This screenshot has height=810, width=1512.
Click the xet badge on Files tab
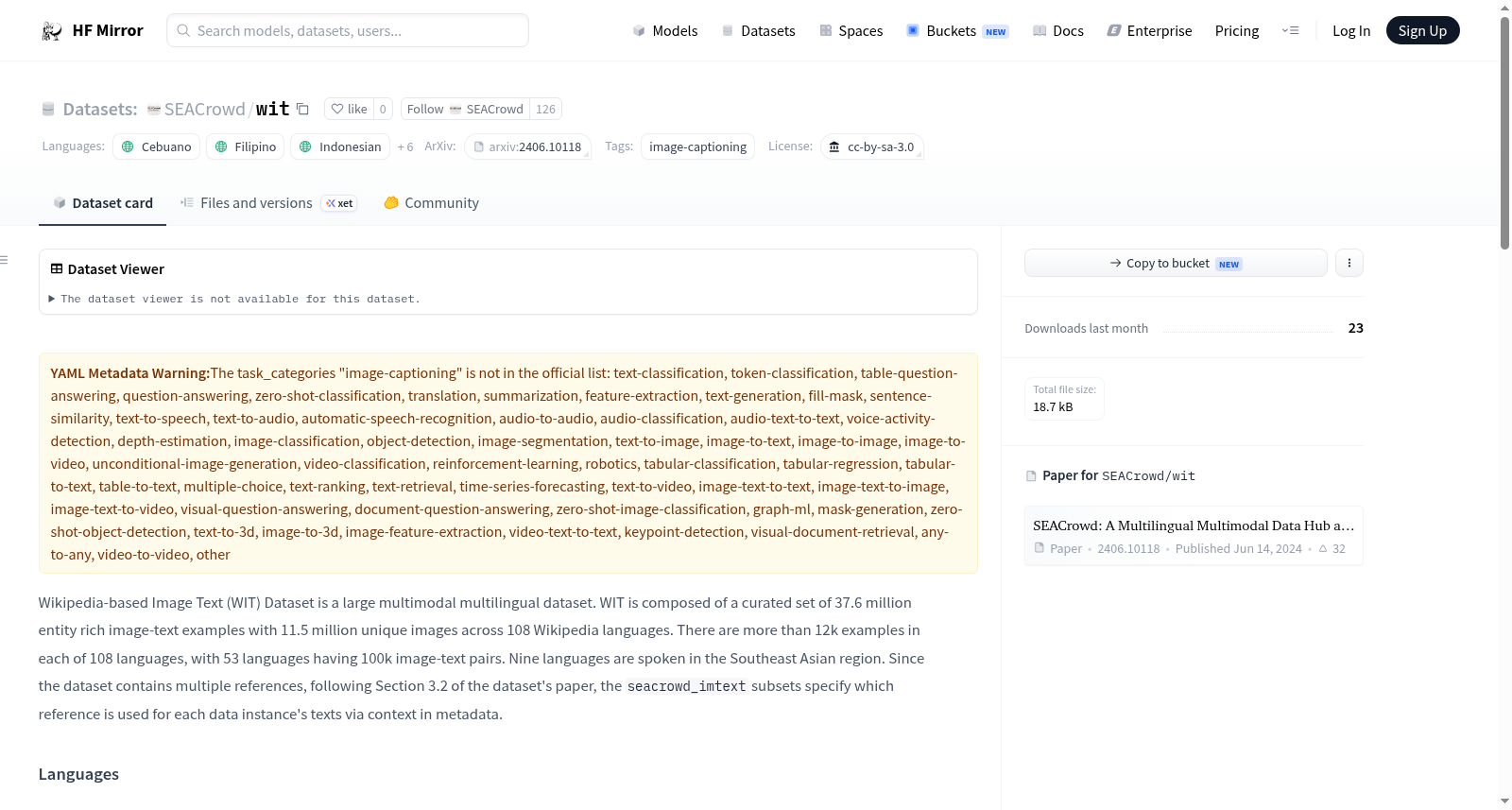(339, 203)
